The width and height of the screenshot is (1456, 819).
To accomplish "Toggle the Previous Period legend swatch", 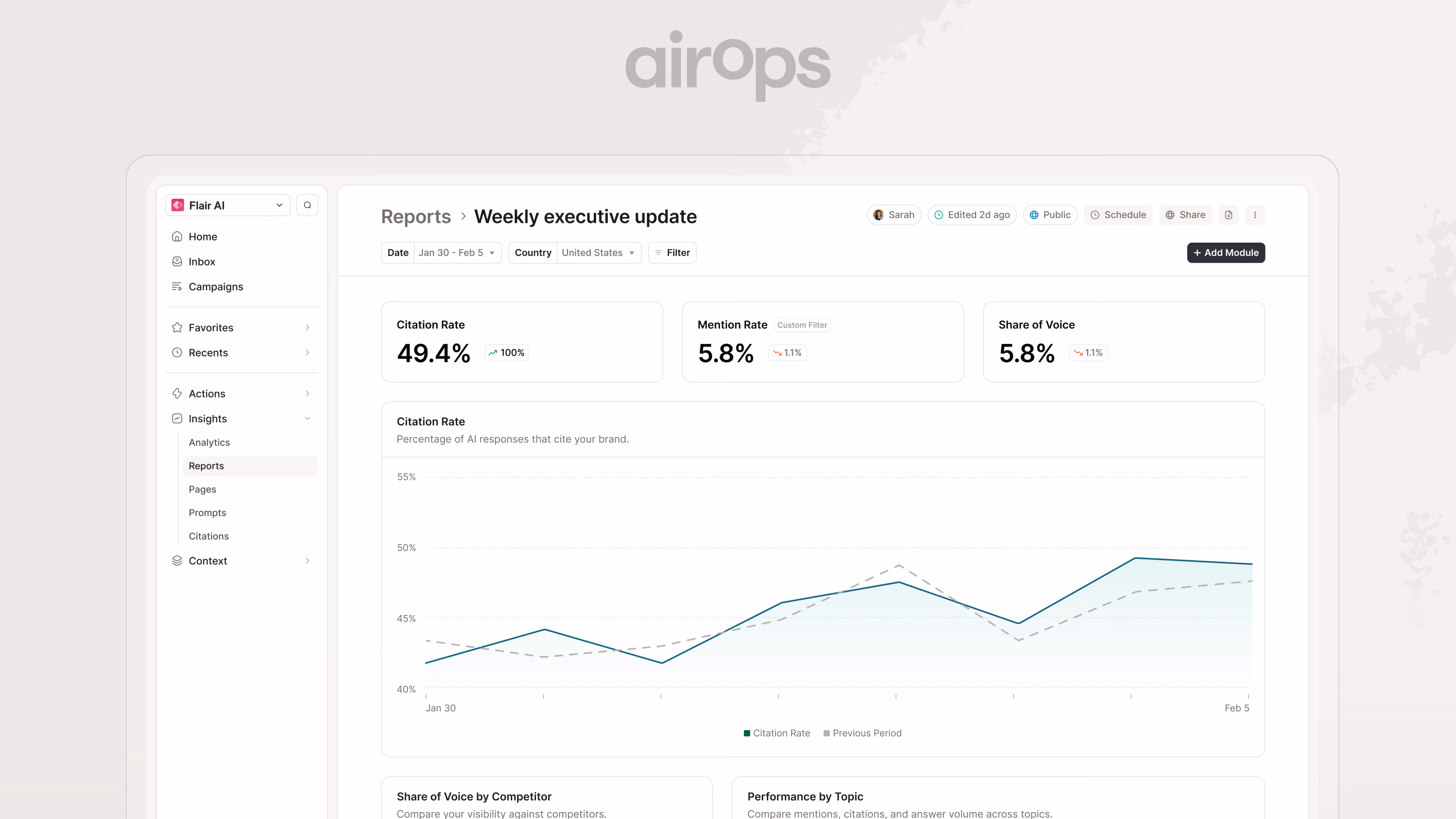I will click(x=826, y=733).
